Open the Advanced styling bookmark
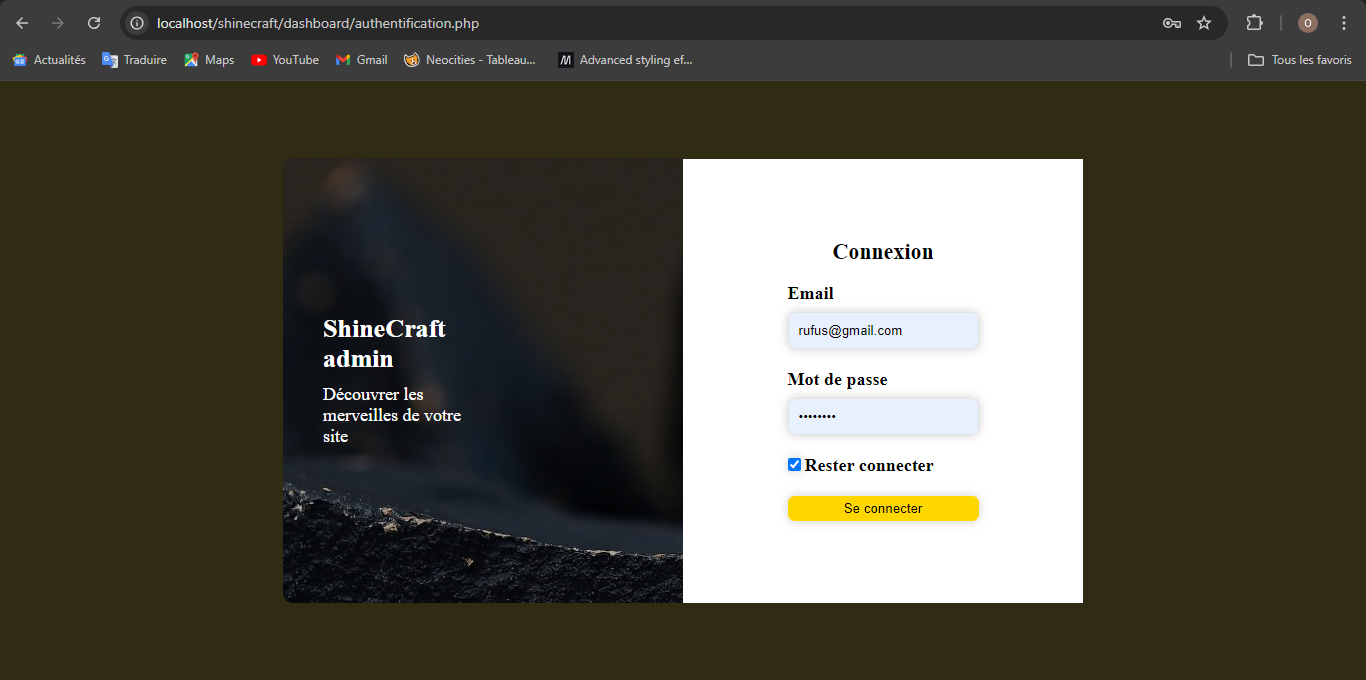This screenshot has height=680, width=1366. pos(625,60)
